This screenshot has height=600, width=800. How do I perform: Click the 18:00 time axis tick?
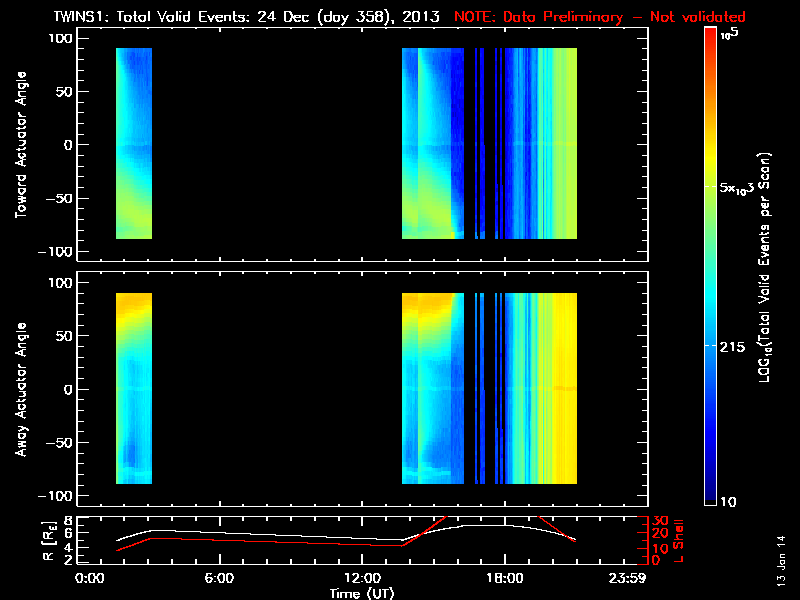point(504,578)
